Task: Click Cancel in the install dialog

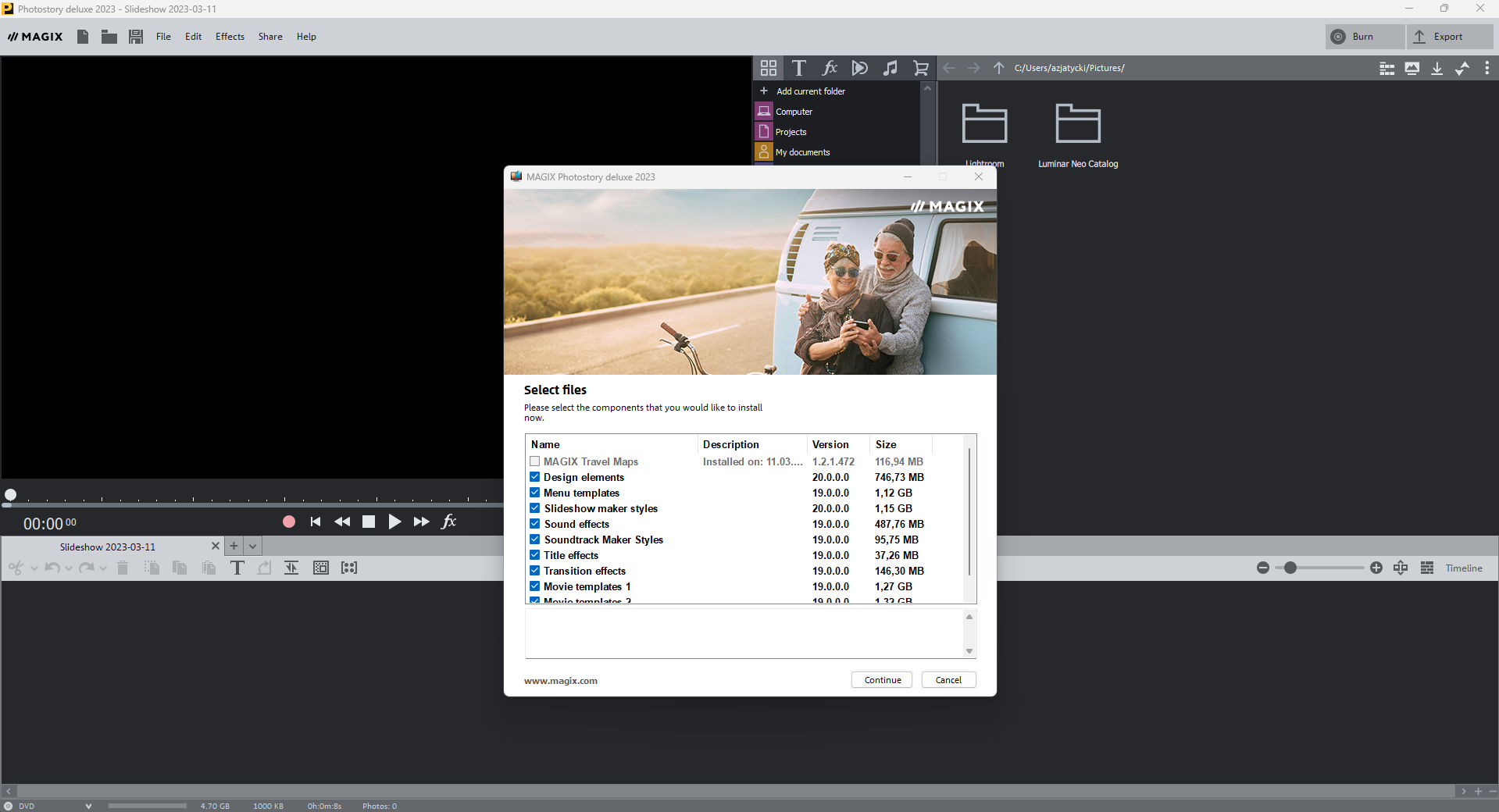Action: tap(948, 680)
